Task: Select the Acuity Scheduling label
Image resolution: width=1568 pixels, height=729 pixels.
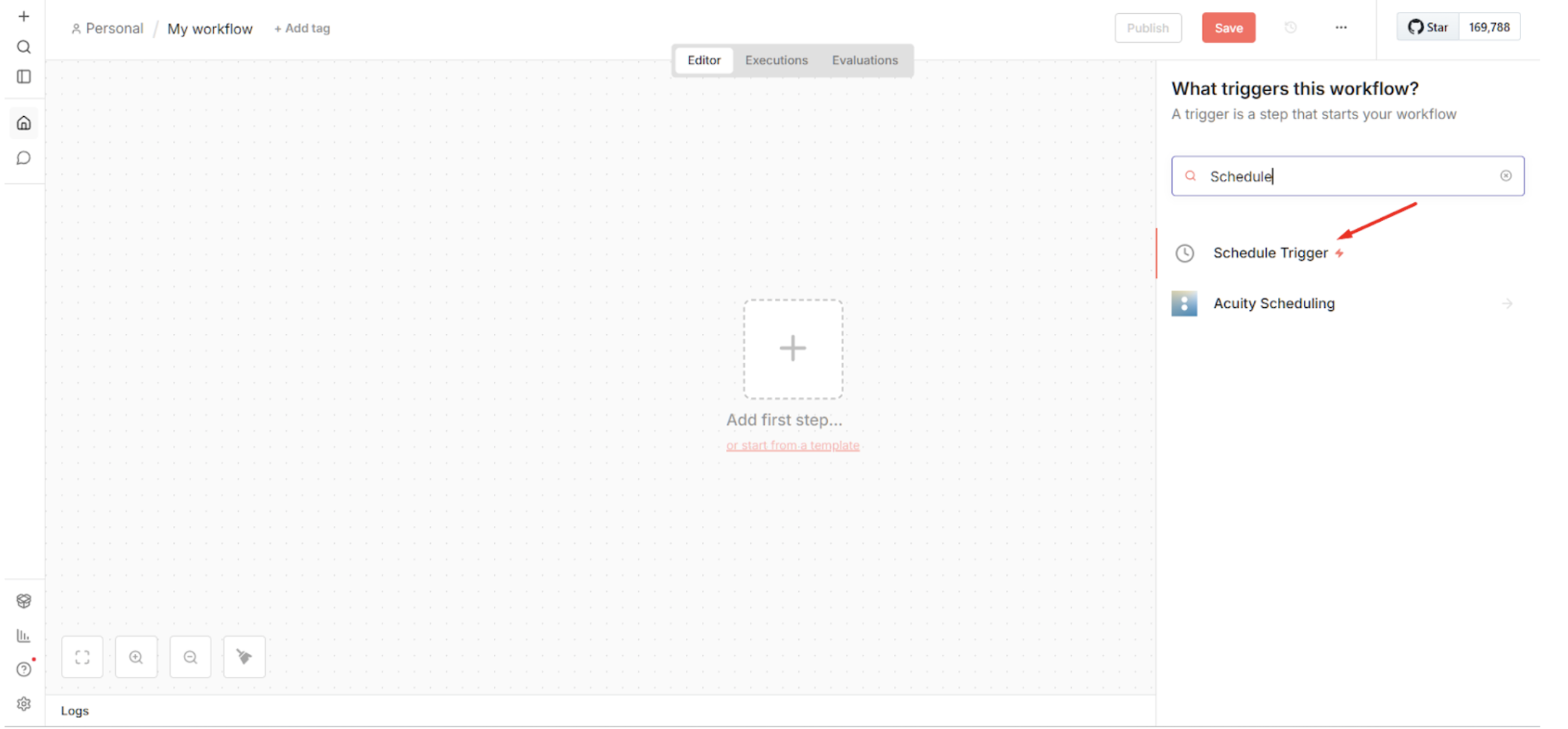Action: pyautogui.click(x=1273, y=304)
